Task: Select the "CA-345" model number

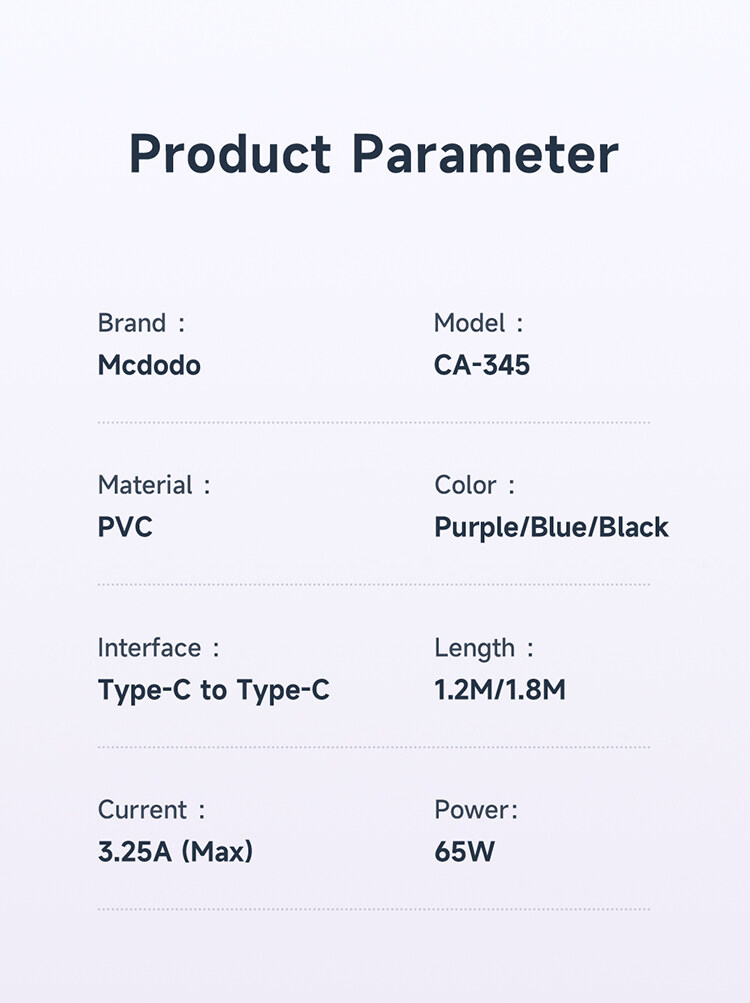Action: tap(482, 365)
